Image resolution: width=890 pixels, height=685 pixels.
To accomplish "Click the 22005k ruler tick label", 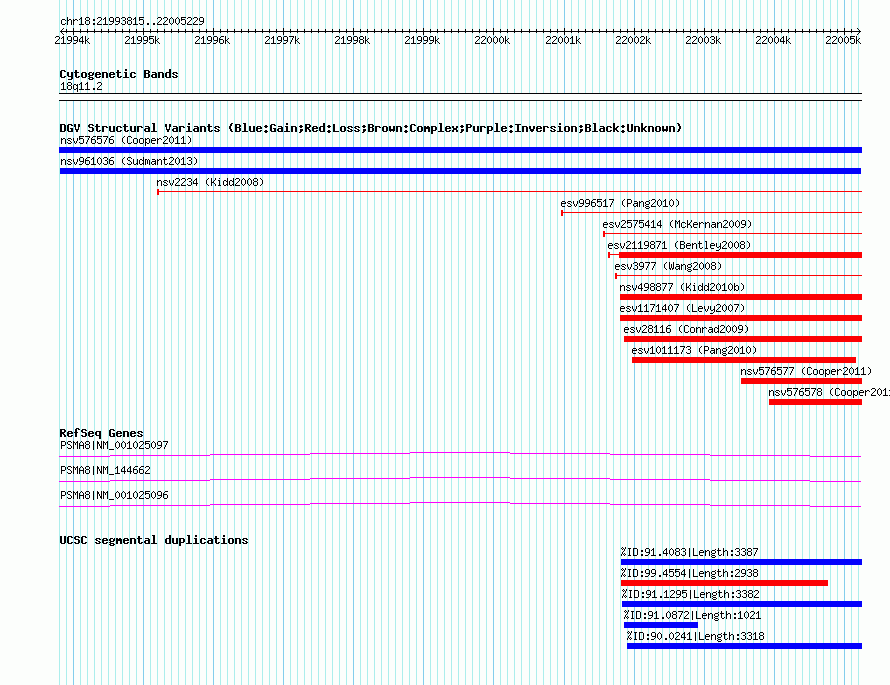I will [x=843, y=40].
